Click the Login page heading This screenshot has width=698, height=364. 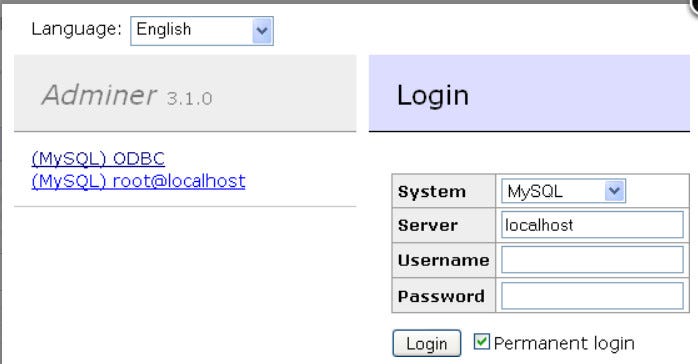(433, 96)
